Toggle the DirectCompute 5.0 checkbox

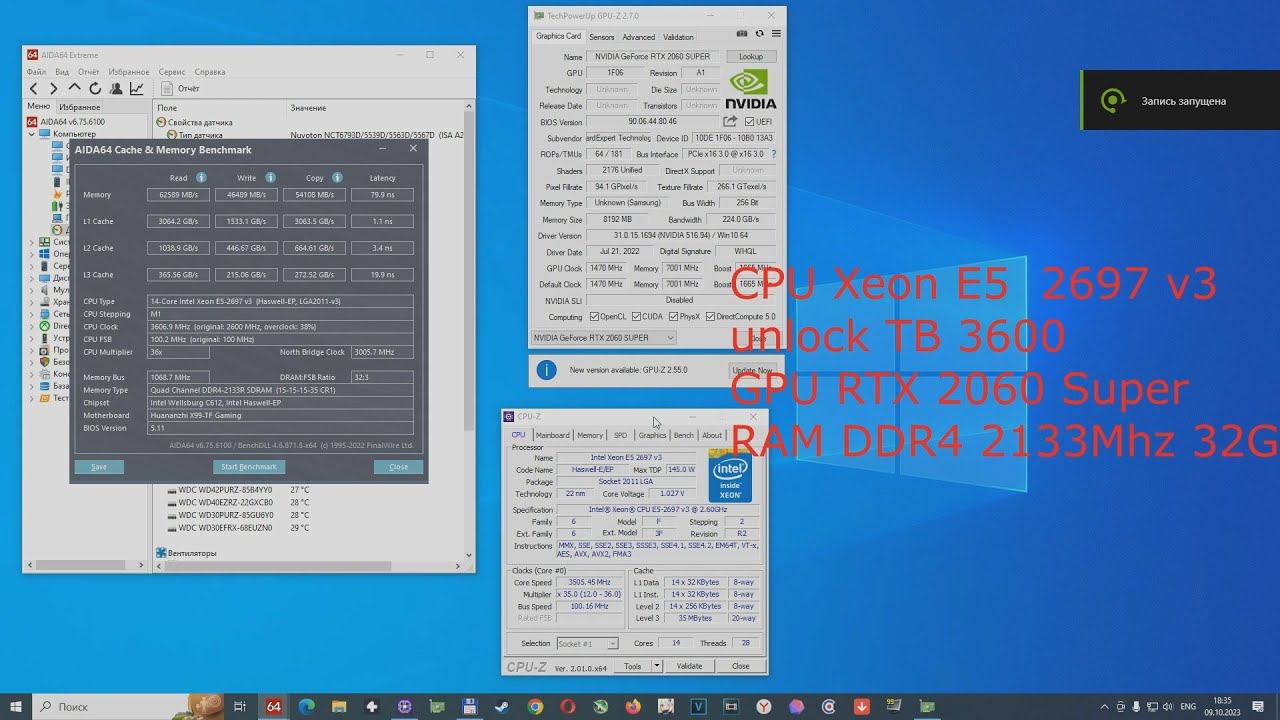point(709,316)
